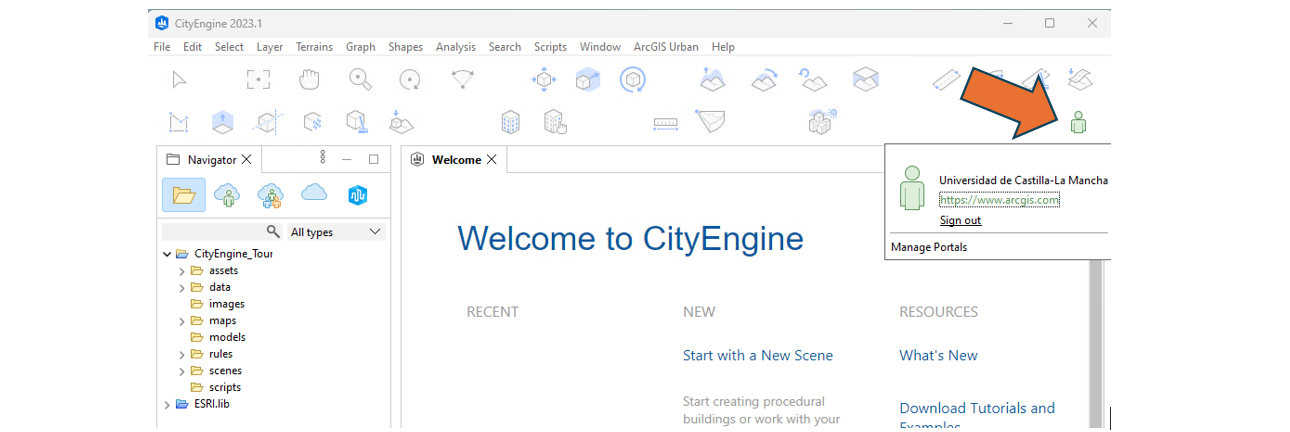Open the What's New link

[x=938, y=355]
